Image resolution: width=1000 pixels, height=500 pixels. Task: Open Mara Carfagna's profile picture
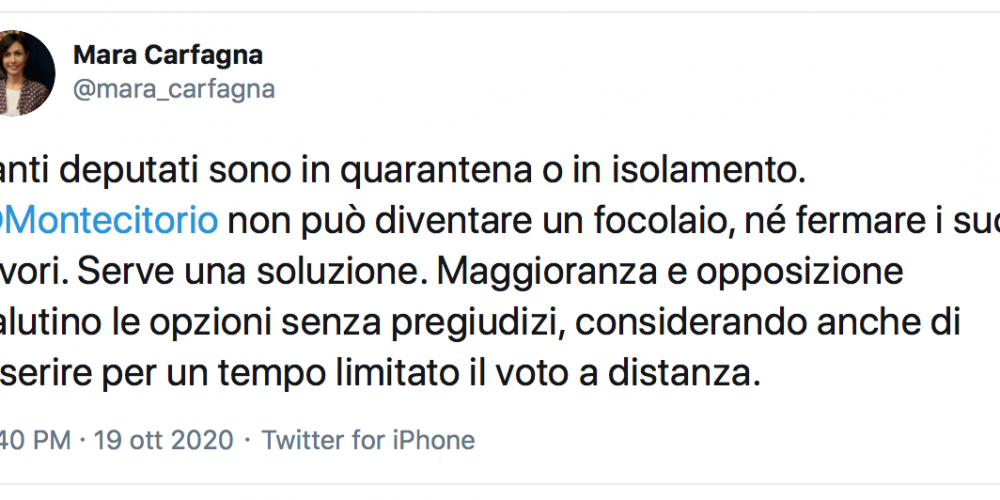pyautogui.click(x=24, y=73)
